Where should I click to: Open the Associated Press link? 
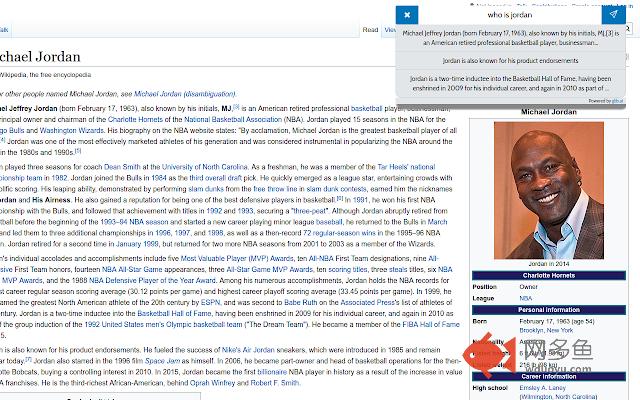367,302
